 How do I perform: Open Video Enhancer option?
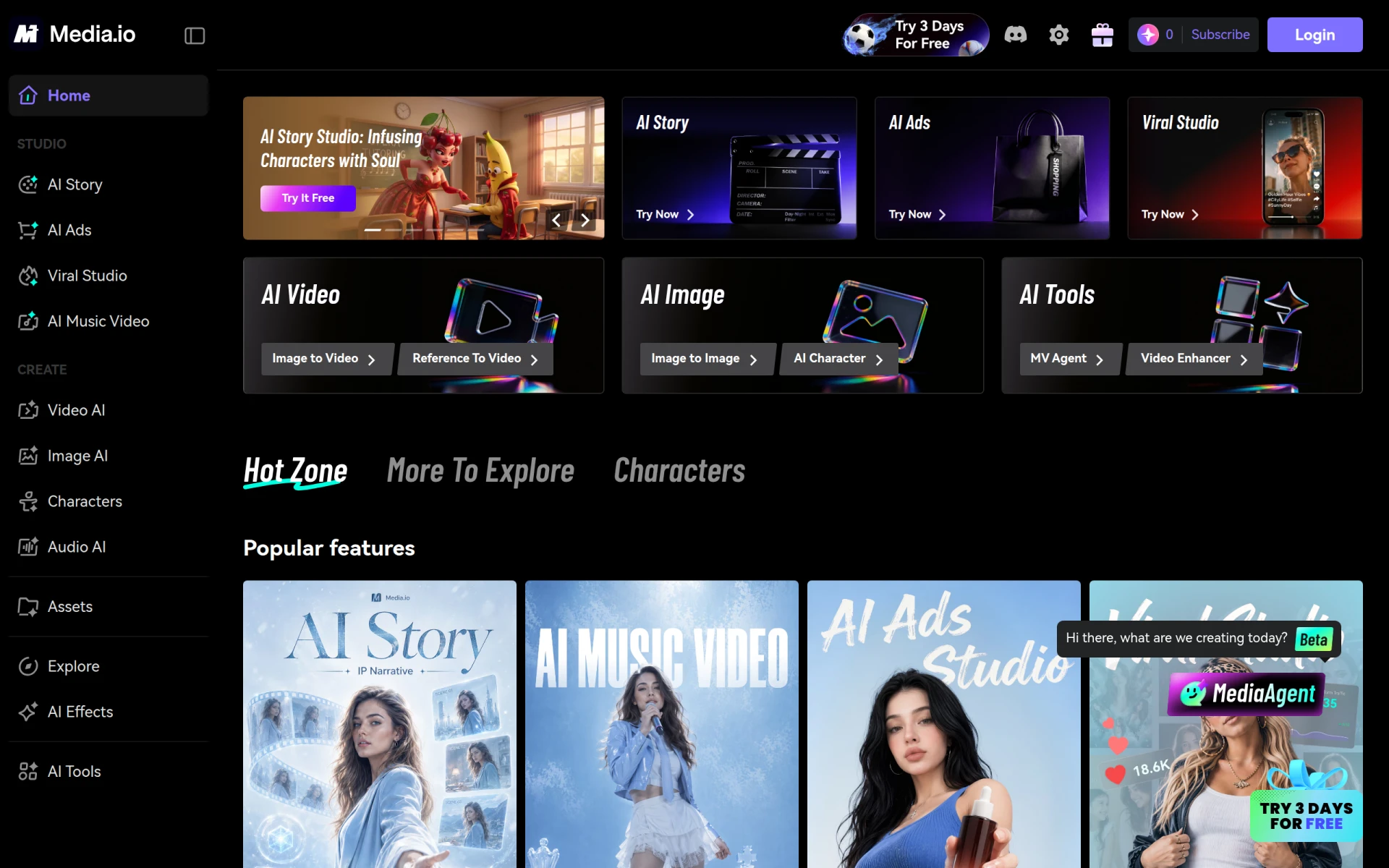point(1194,359)
